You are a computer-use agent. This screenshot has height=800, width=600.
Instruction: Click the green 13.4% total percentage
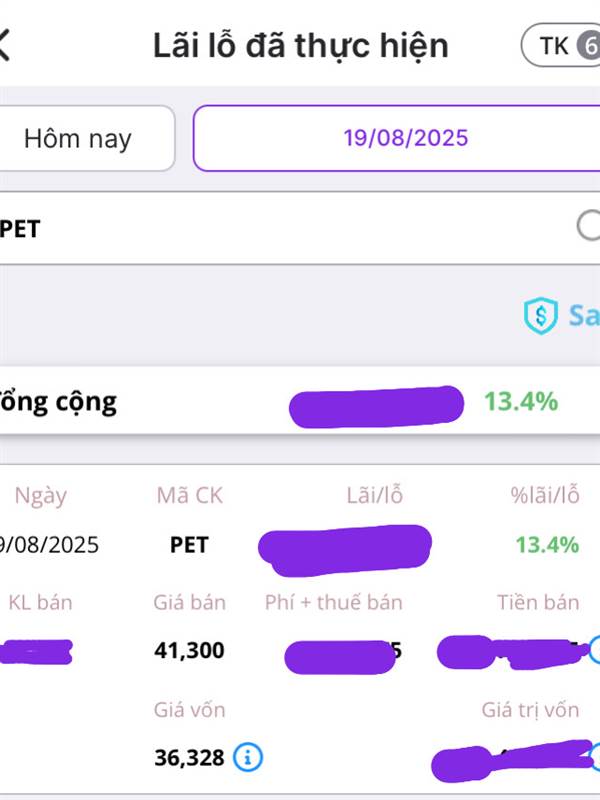(x=521, y=402)
